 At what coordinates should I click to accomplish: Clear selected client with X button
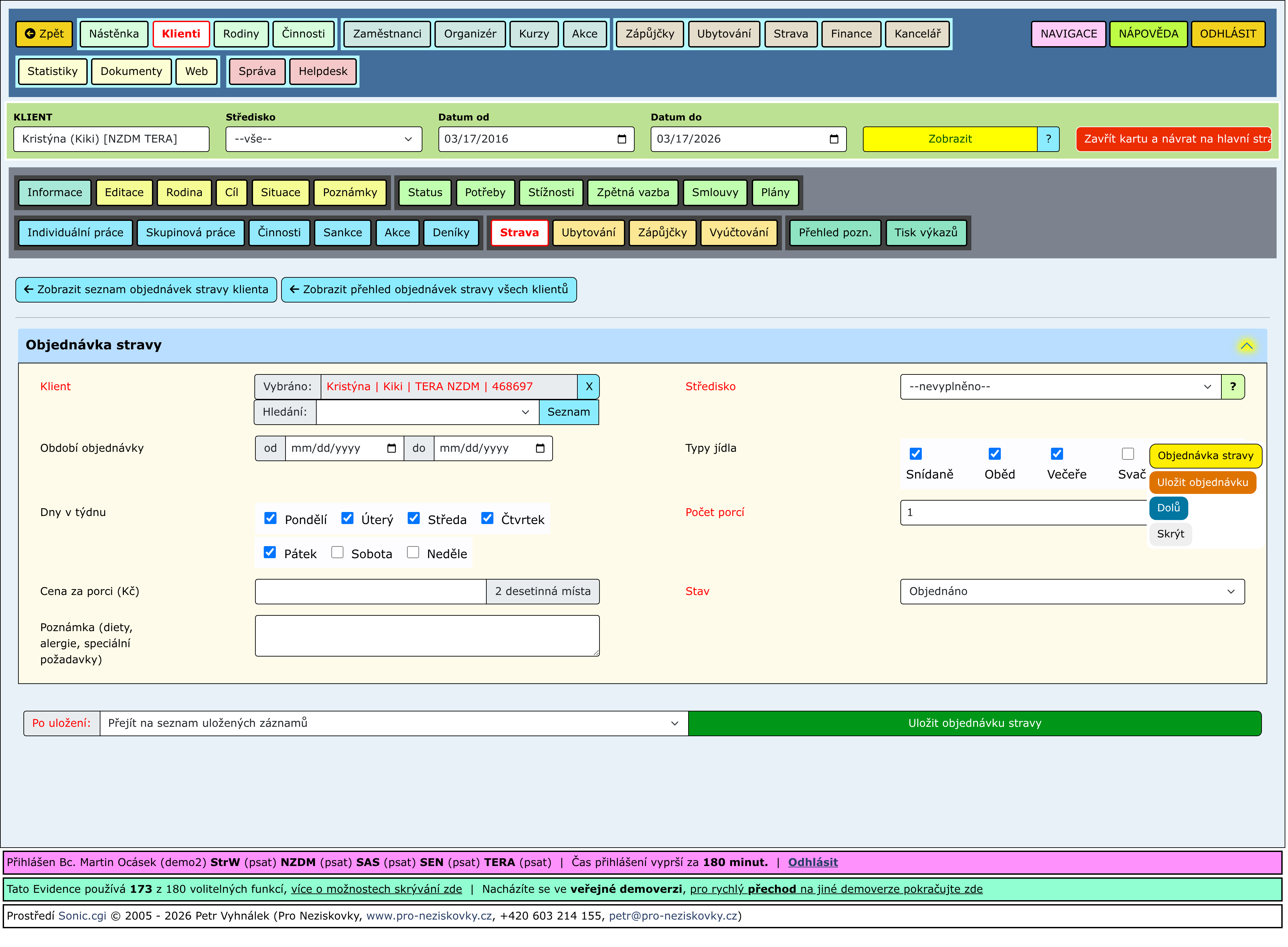click(588, 387)
